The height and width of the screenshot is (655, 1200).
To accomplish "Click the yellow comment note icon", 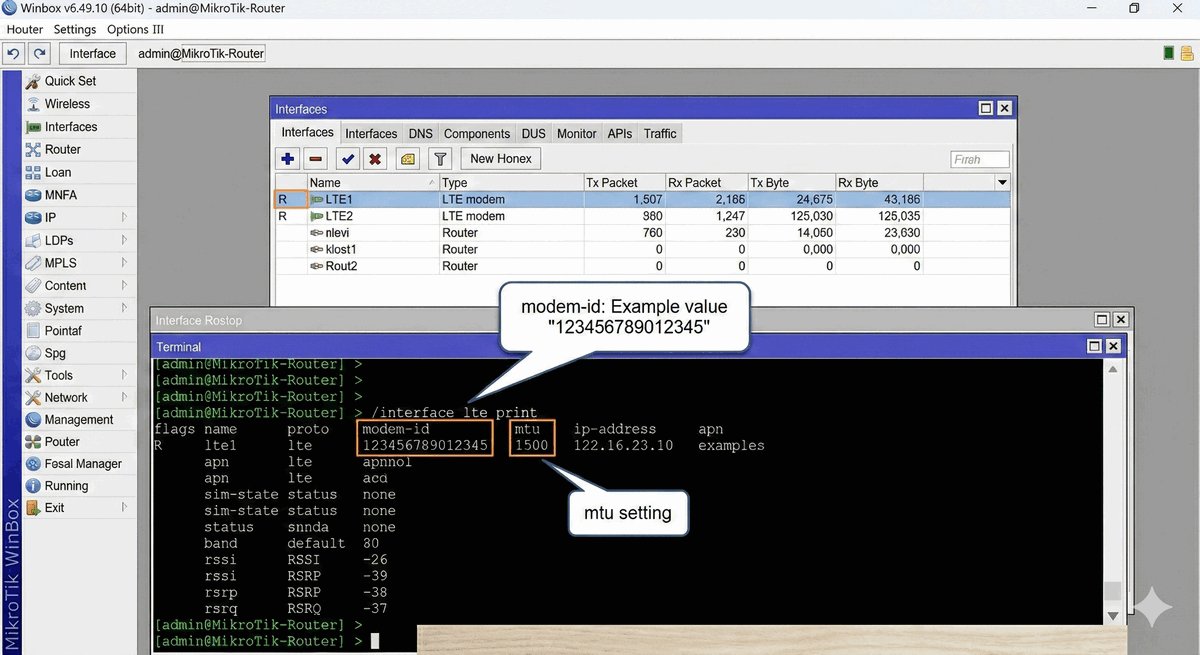I will [408, 159].
